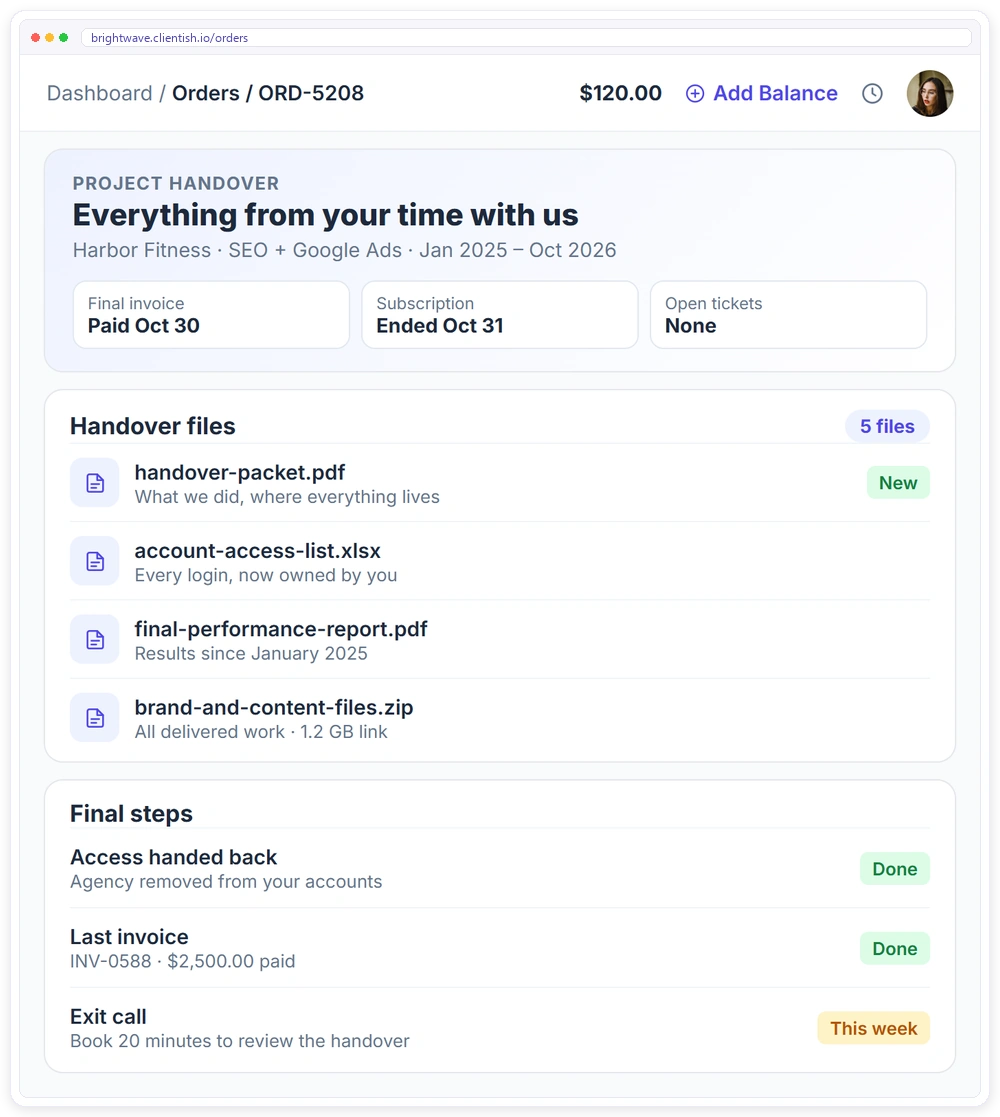The height and width of the screenshot is (1117, 1000).
Task: Click the file icon beside account-access-list.xlsx
Action: (x=95, y=561)
